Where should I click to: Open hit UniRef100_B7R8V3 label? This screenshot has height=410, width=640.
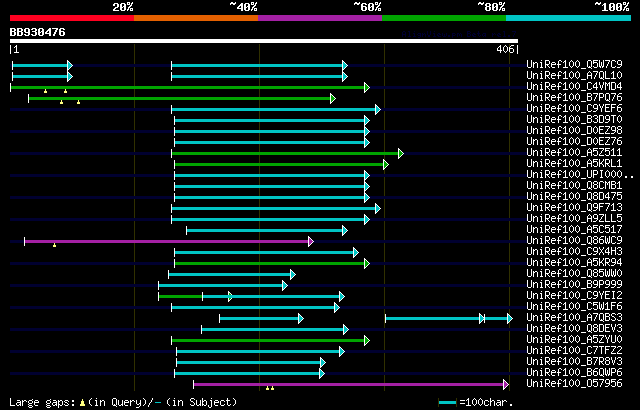coord(574,361)
